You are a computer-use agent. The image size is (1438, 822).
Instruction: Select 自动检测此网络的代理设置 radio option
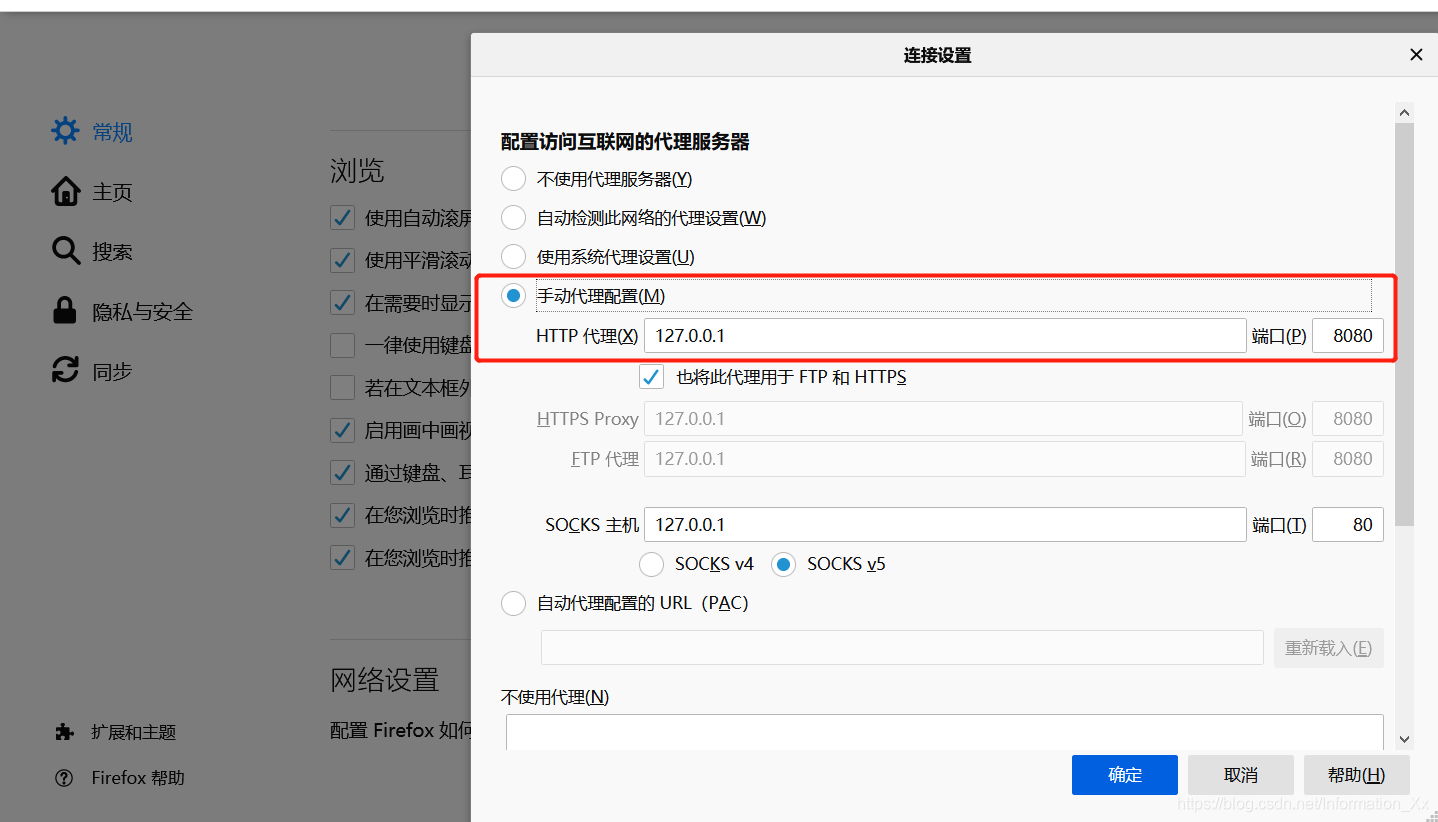click(513, 218)
